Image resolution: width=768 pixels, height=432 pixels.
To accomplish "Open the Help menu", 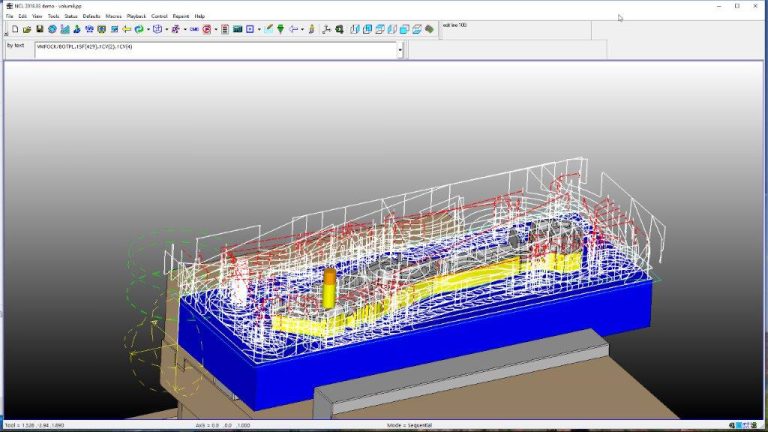I will click(200, 16).
